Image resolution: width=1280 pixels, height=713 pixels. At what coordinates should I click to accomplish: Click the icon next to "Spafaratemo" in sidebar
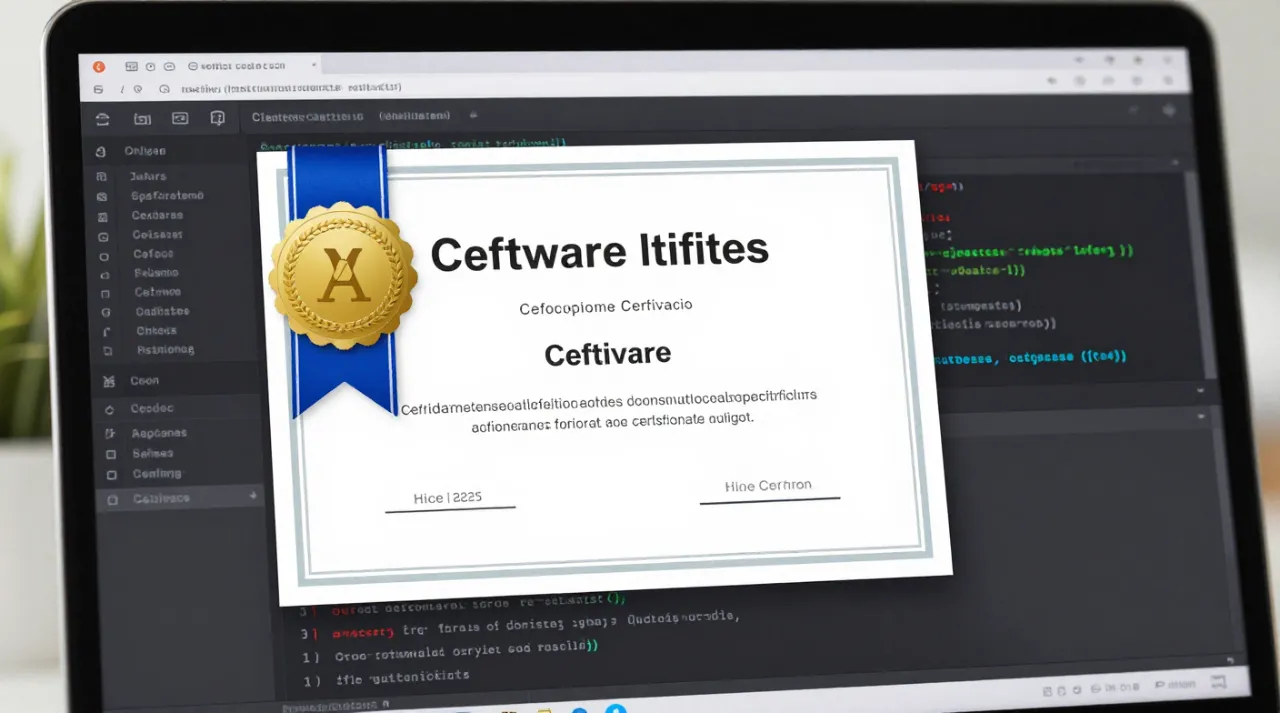click(102, 196)
